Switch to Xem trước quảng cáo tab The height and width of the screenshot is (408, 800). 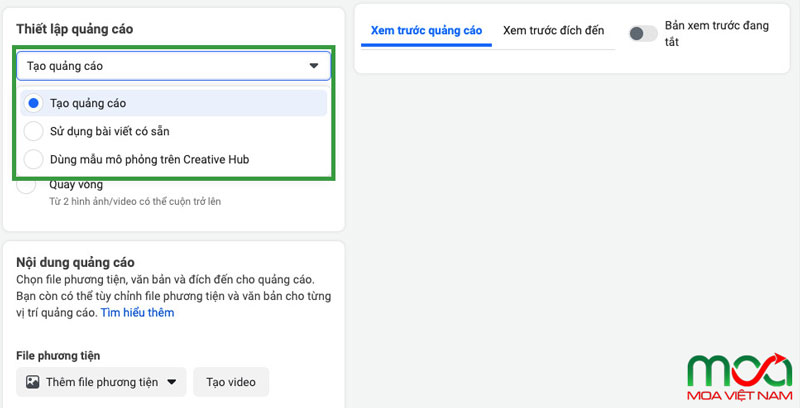tap(426, 31)
